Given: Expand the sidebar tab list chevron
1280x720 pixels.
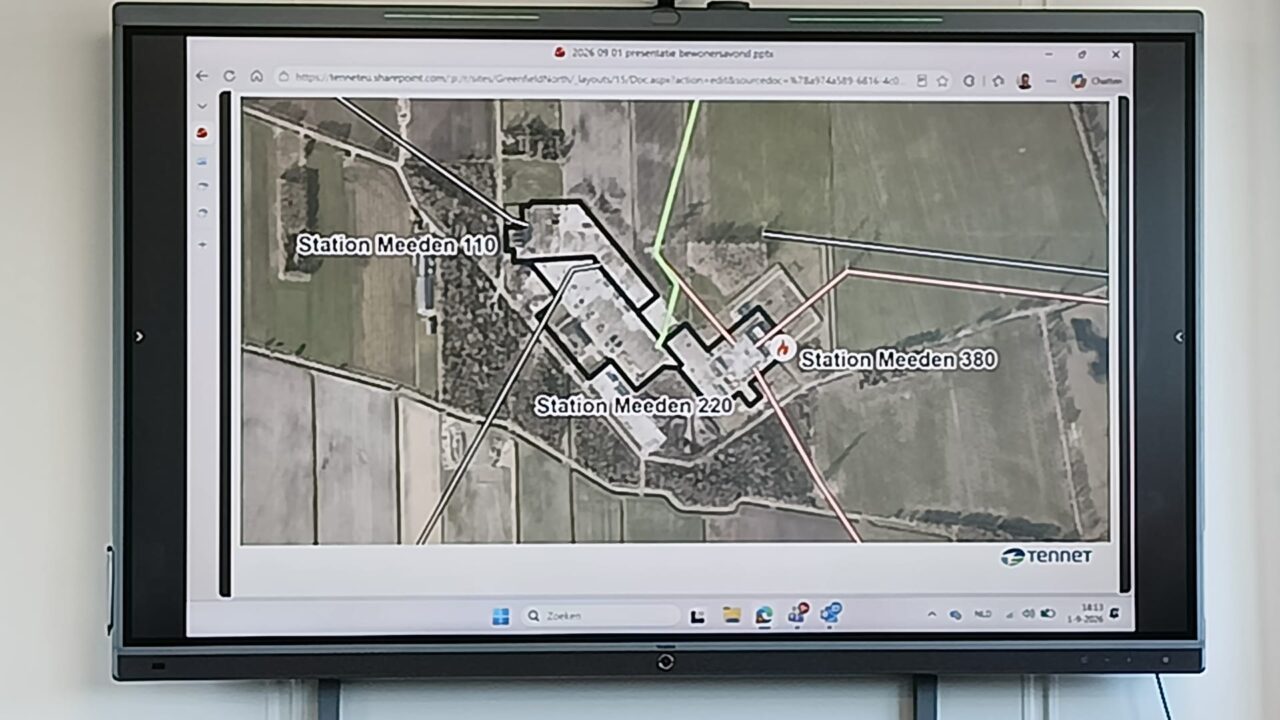Looking at the screenshot, I should pos(202,106).
